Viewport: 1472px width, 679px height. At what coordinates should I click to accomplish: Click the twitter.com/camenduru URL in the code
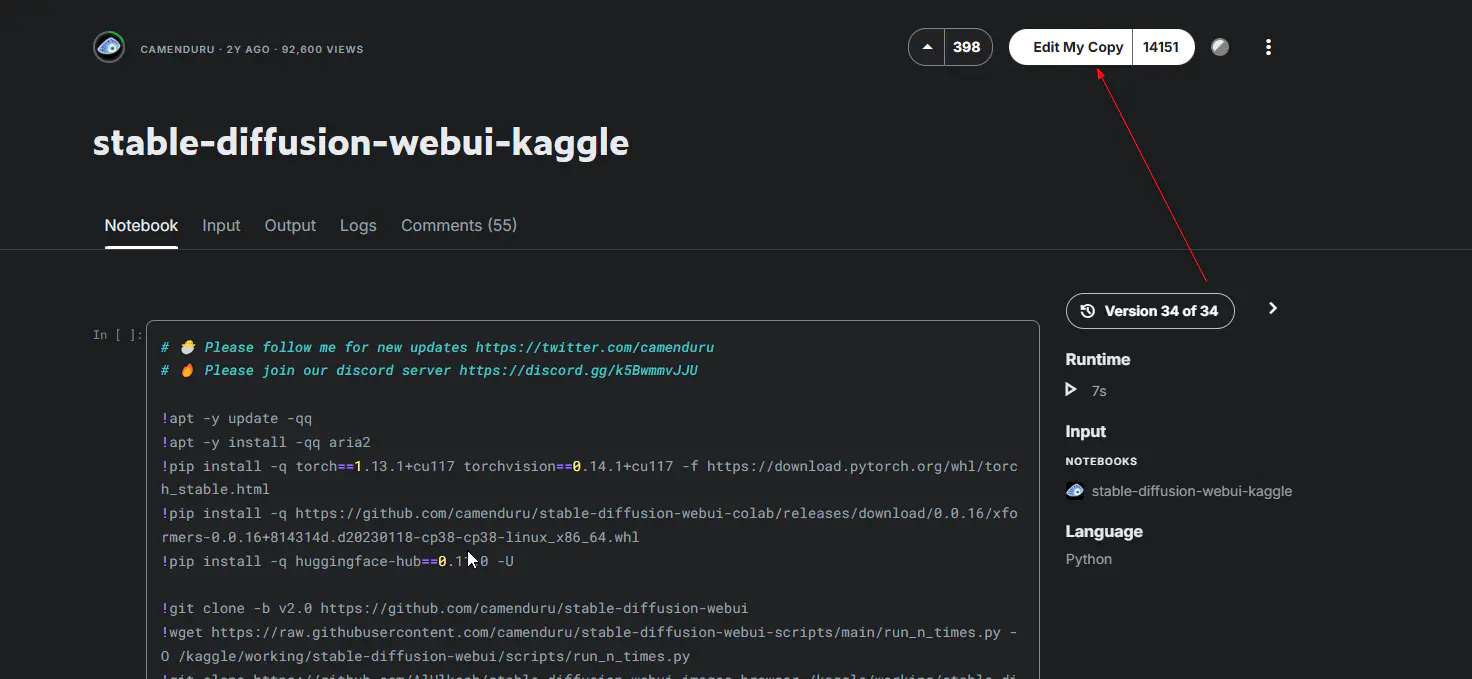(595, 347)
